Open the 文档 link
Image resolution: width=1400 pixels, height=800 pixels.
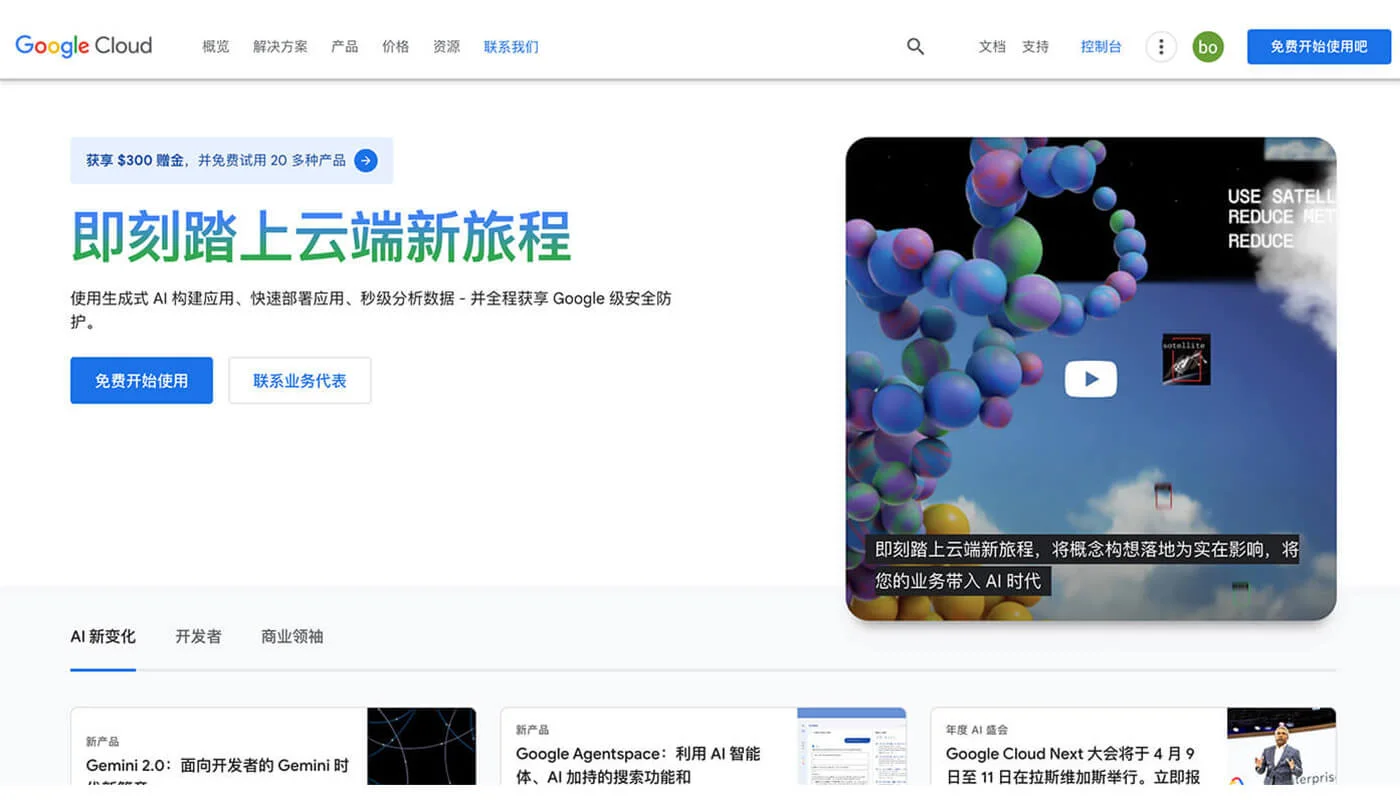pyautogui.click(x=991, y=46)
